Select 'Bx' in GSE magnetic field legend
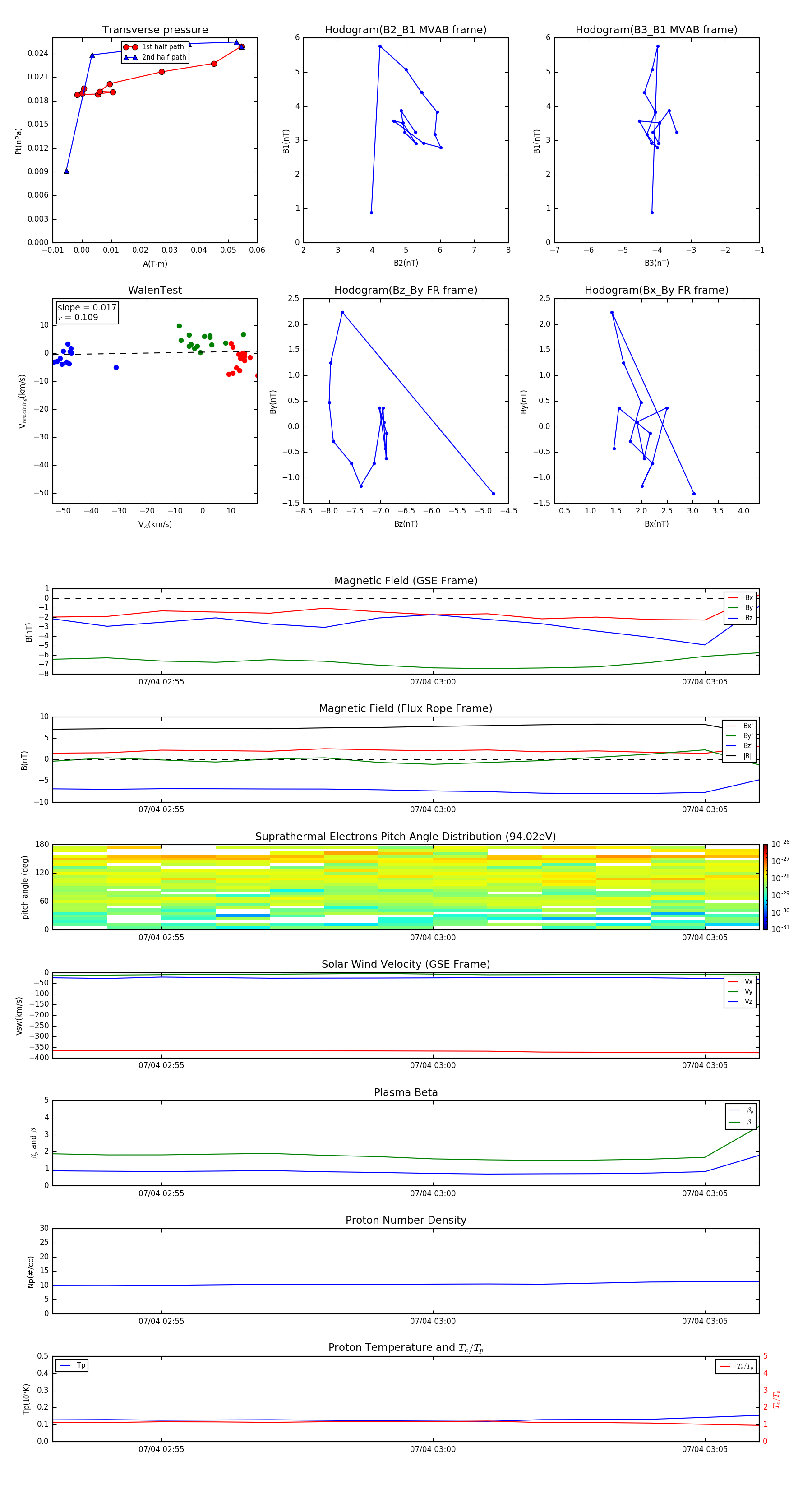The image size is (812, 1489). [741, 598]
